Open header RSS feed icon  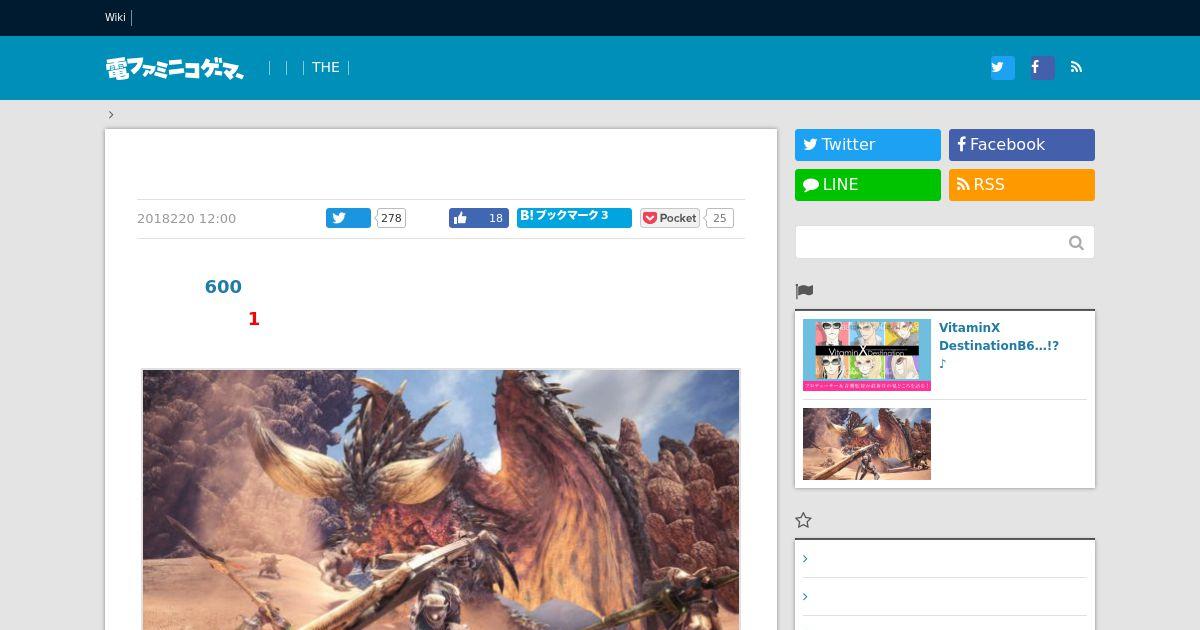(1077, 68)
